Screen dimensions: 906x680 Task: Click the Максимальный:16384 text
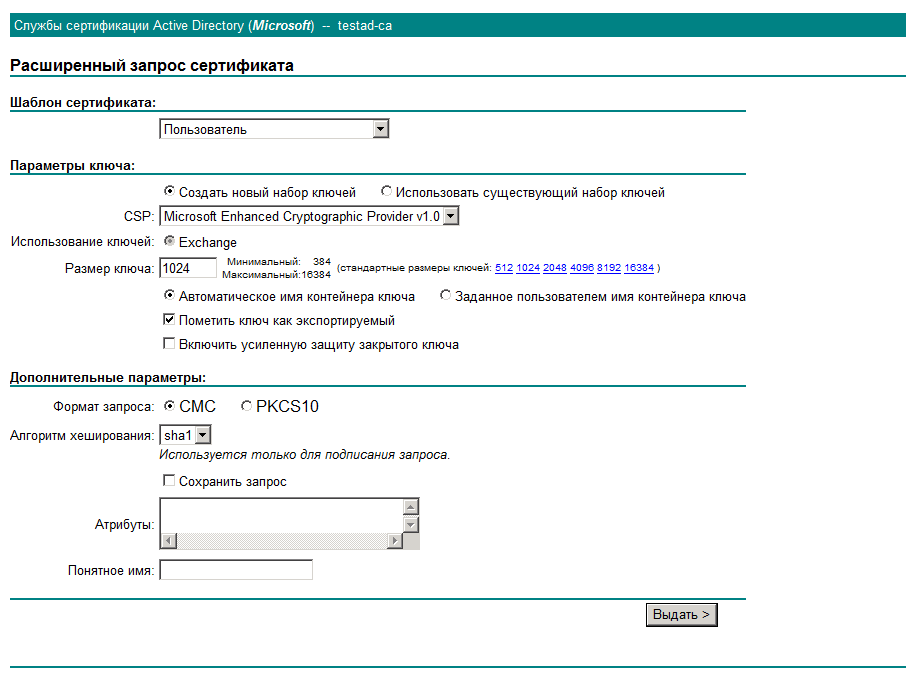(276, 274)
